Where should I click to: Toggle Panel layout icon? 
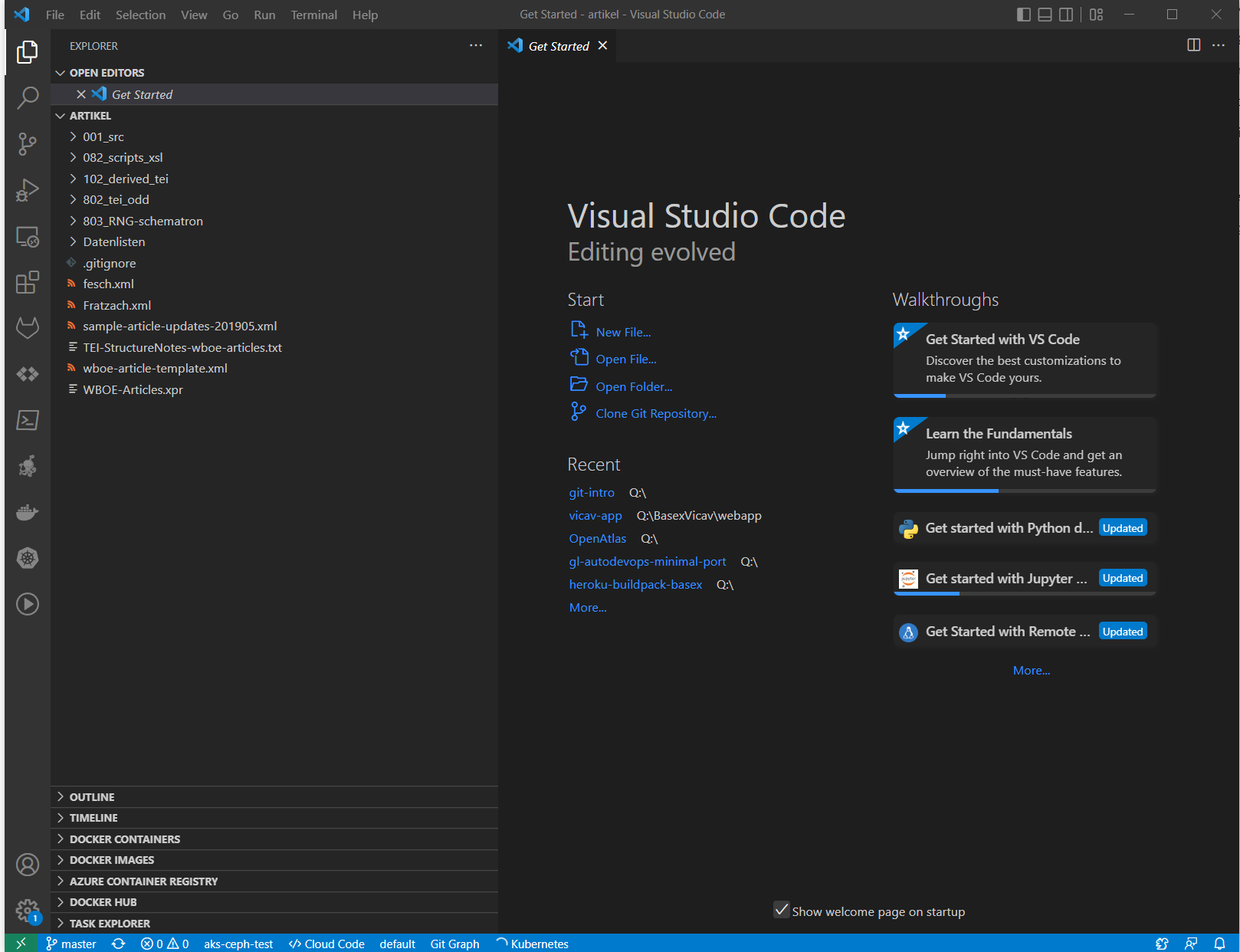tap(1045, 15)
